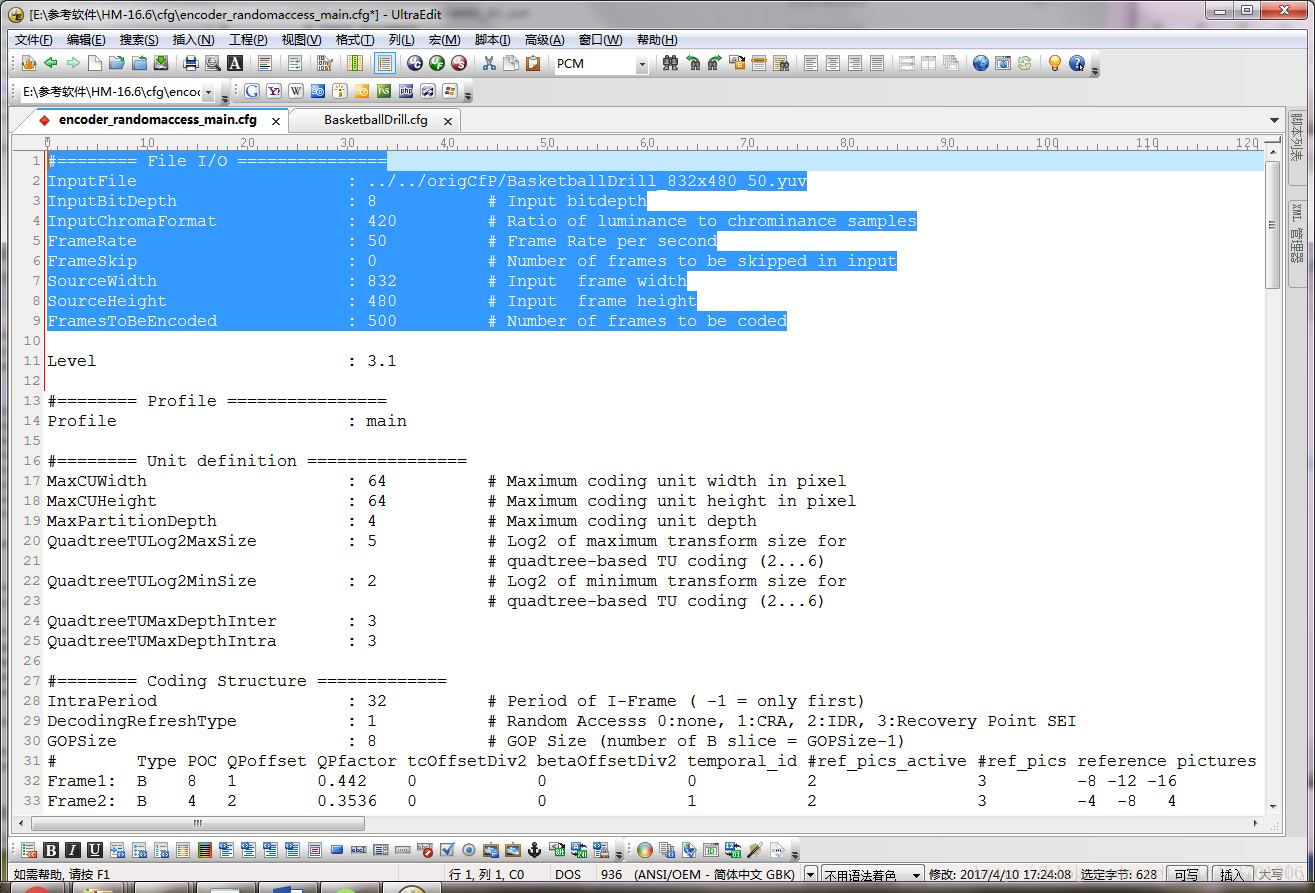Click the HTML checkbox form icon
This screenshot has width=1315, height=893.
447,851
